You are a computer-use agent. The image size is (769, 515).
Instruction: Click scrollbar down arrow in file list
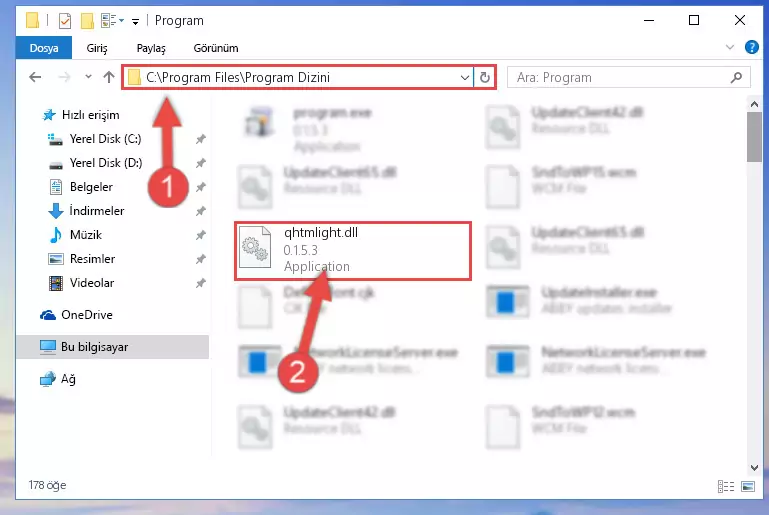(x=754, y=468)
